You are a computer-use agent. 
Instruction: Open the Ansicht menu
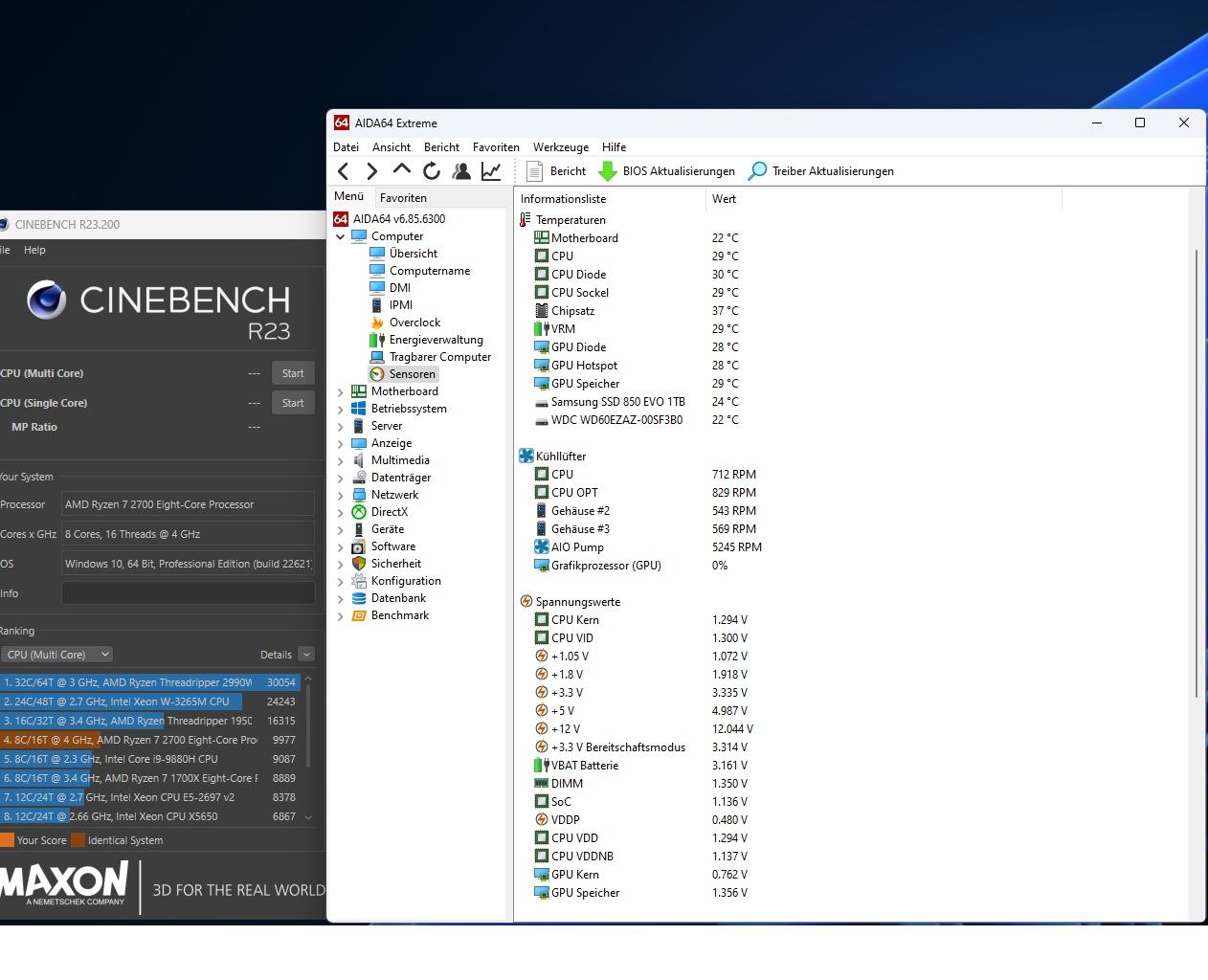pyautogui.click(x=391, y=147)
